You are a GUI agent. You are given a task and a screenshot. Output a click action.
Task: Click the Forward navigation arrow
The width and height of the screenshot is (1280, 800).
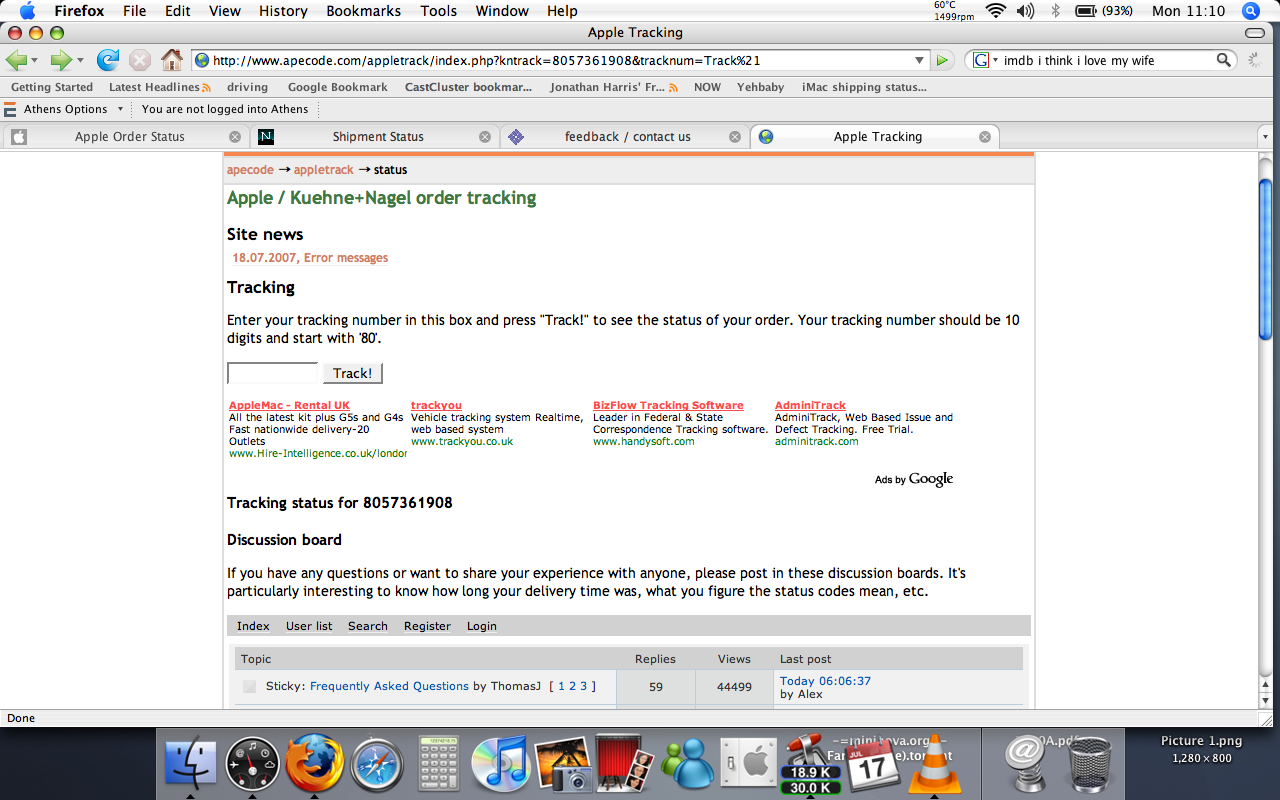[61, 60]
